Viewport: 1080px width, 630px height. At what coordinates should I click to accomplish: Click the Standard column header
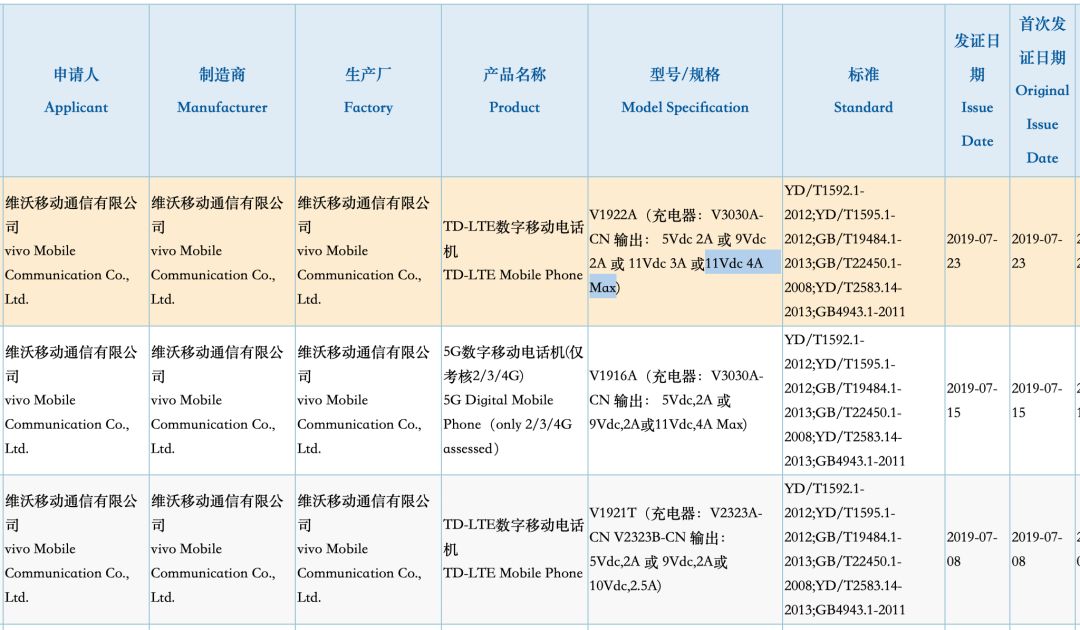pos(863,90)
